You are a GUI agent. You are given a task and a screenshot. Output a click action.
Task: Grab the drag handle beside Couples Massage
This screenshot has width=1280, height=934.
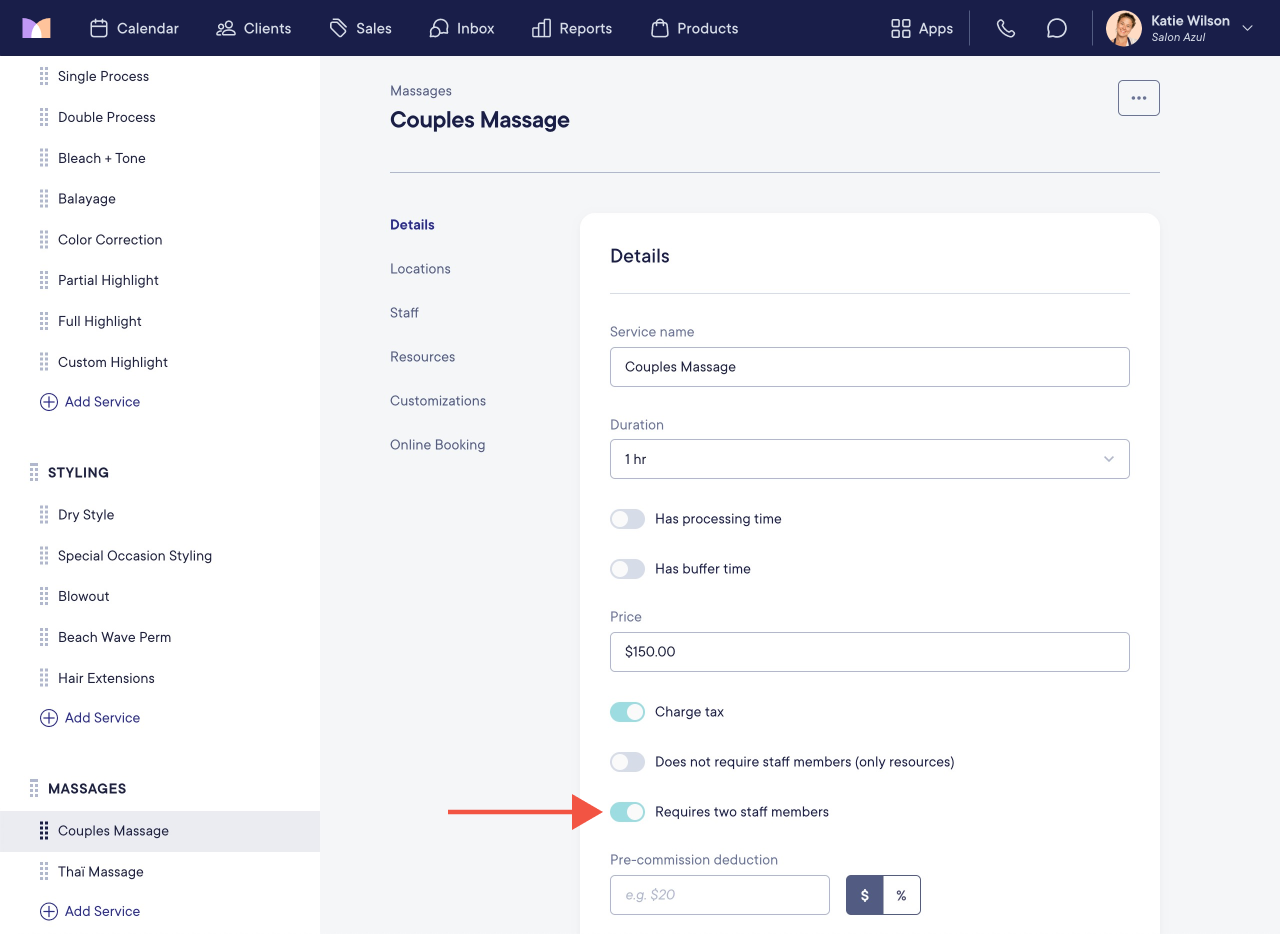[44, 831]
